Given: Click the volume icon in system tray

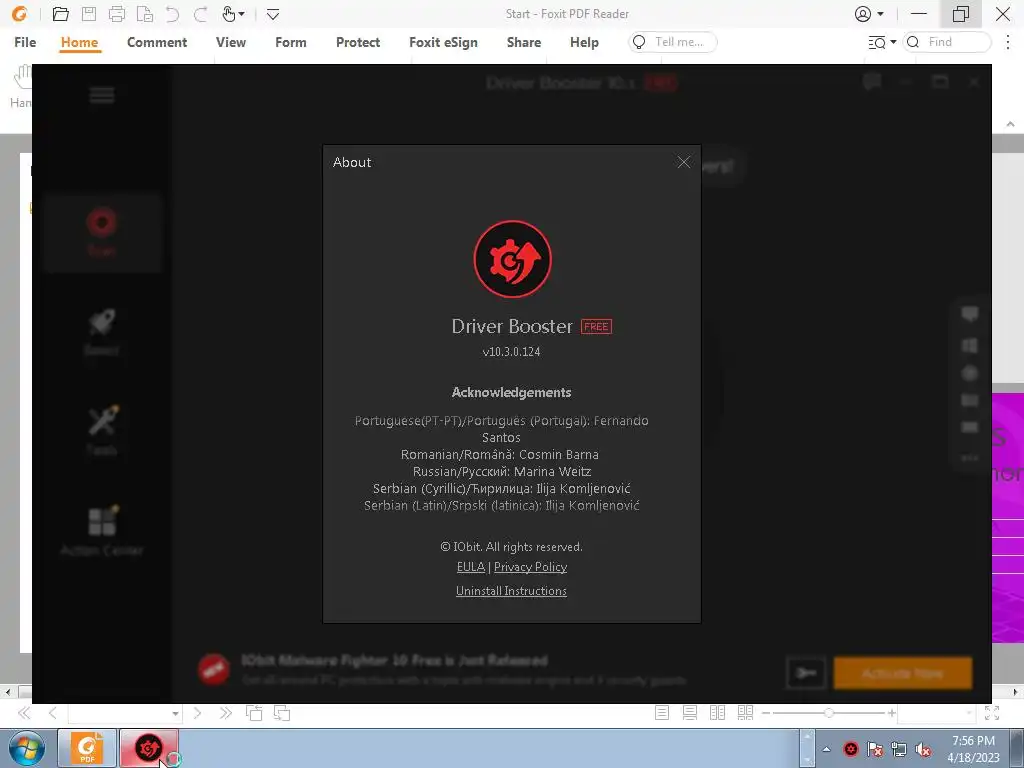Looking at the screenshot, I should [x=923, y=750].
